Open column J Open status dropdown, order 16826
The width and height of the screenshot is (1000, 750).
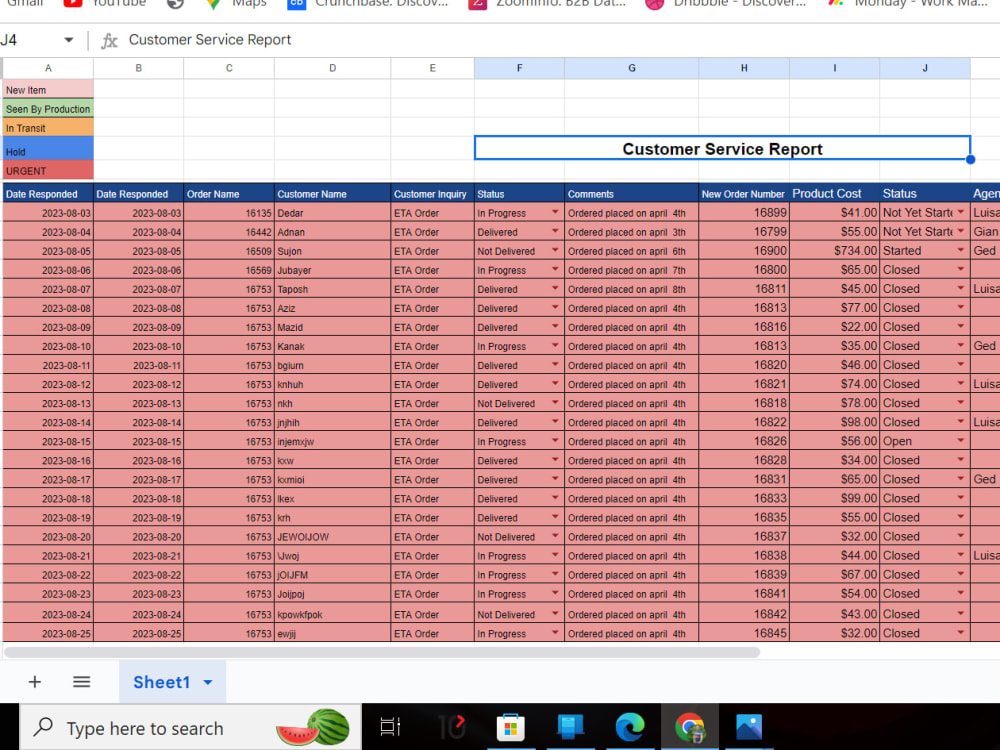pyautogui.click(x=960, y=441)
